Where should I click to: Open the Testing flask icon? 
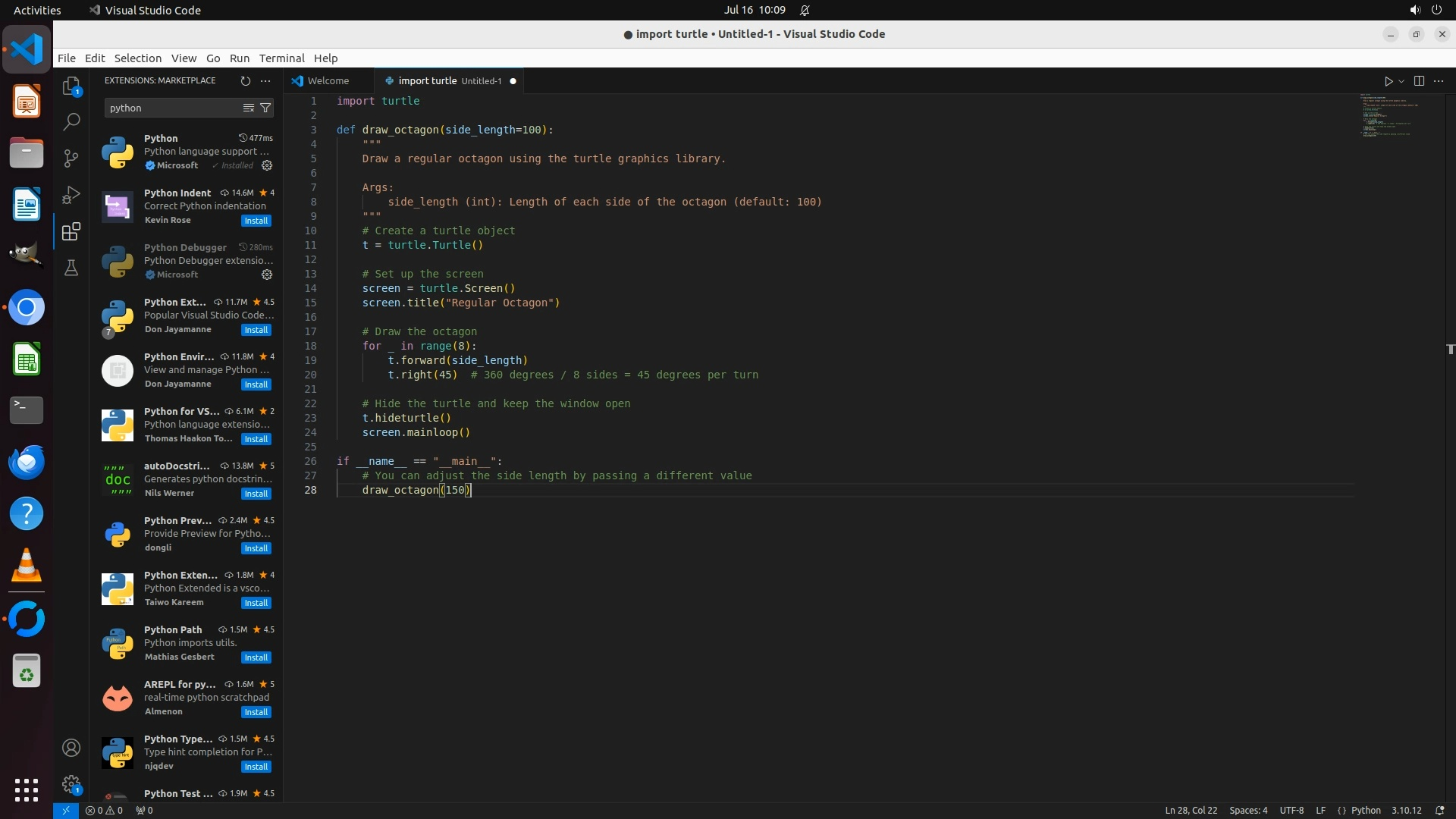pos(71,268)
